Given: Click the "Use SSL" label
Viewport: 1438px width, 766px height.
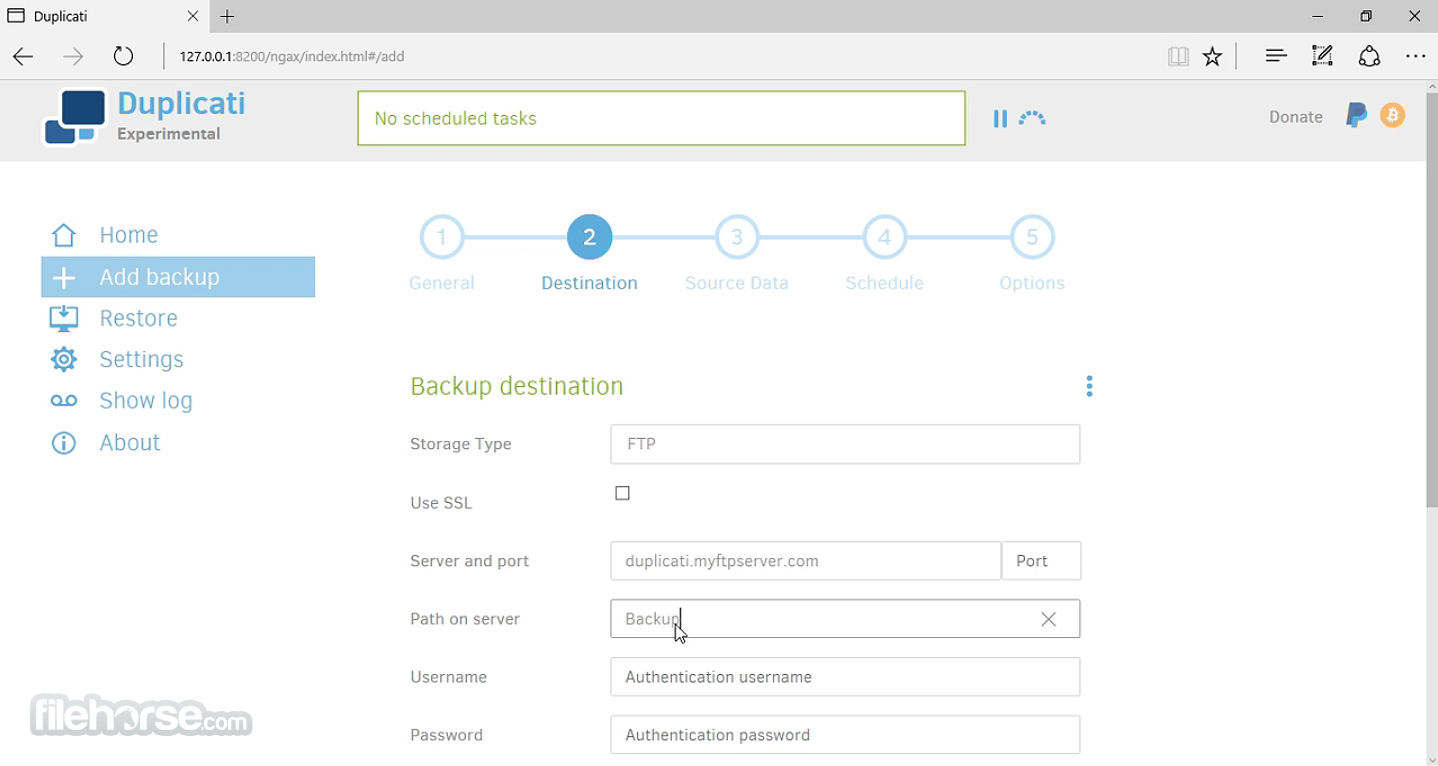Looking at the screenshot, I should pos(441,503).
